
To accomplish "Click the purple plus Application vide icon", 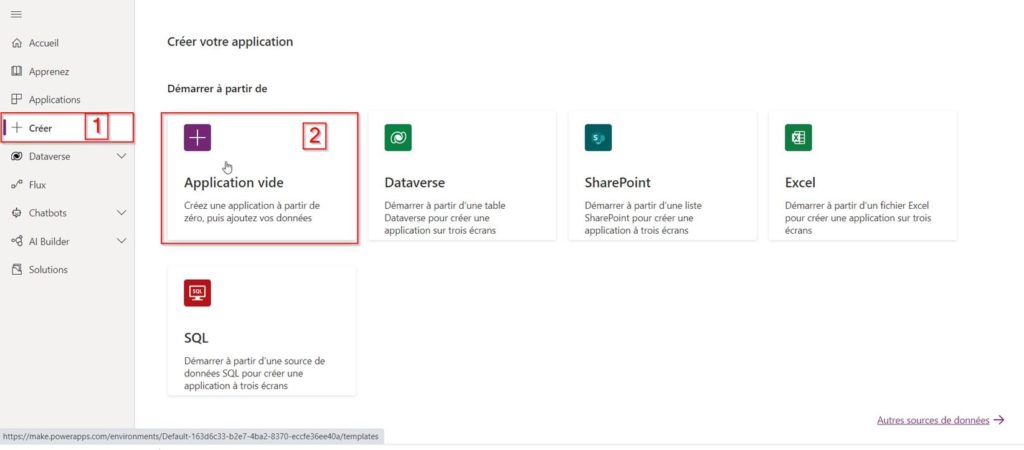I will [x=198, y=138].
